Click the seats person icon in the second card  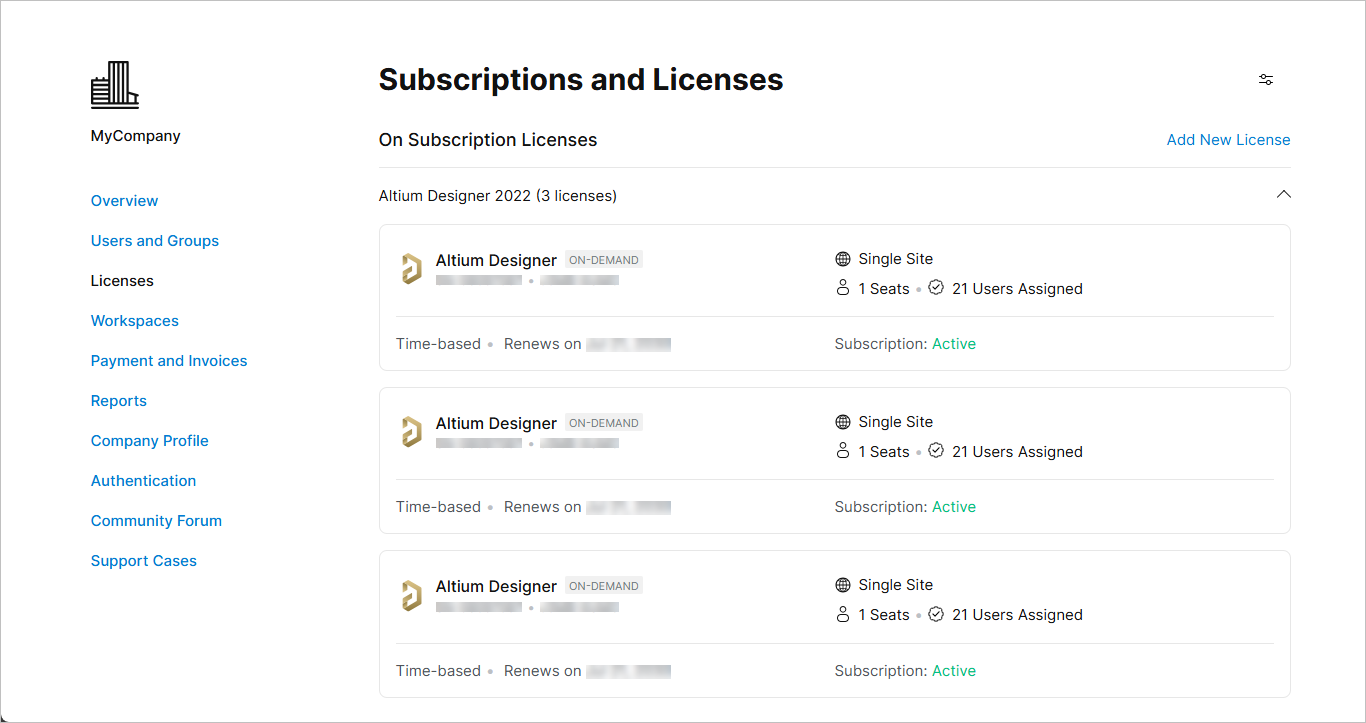click(x=843, y=451)
